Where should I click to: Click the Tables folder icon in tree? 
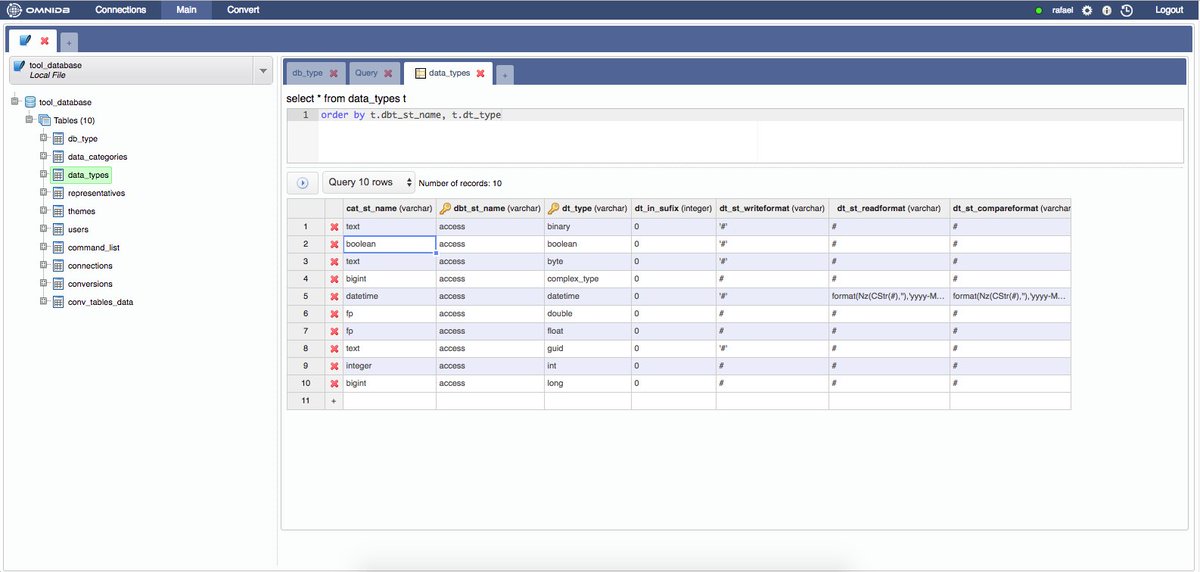(44, 120)
